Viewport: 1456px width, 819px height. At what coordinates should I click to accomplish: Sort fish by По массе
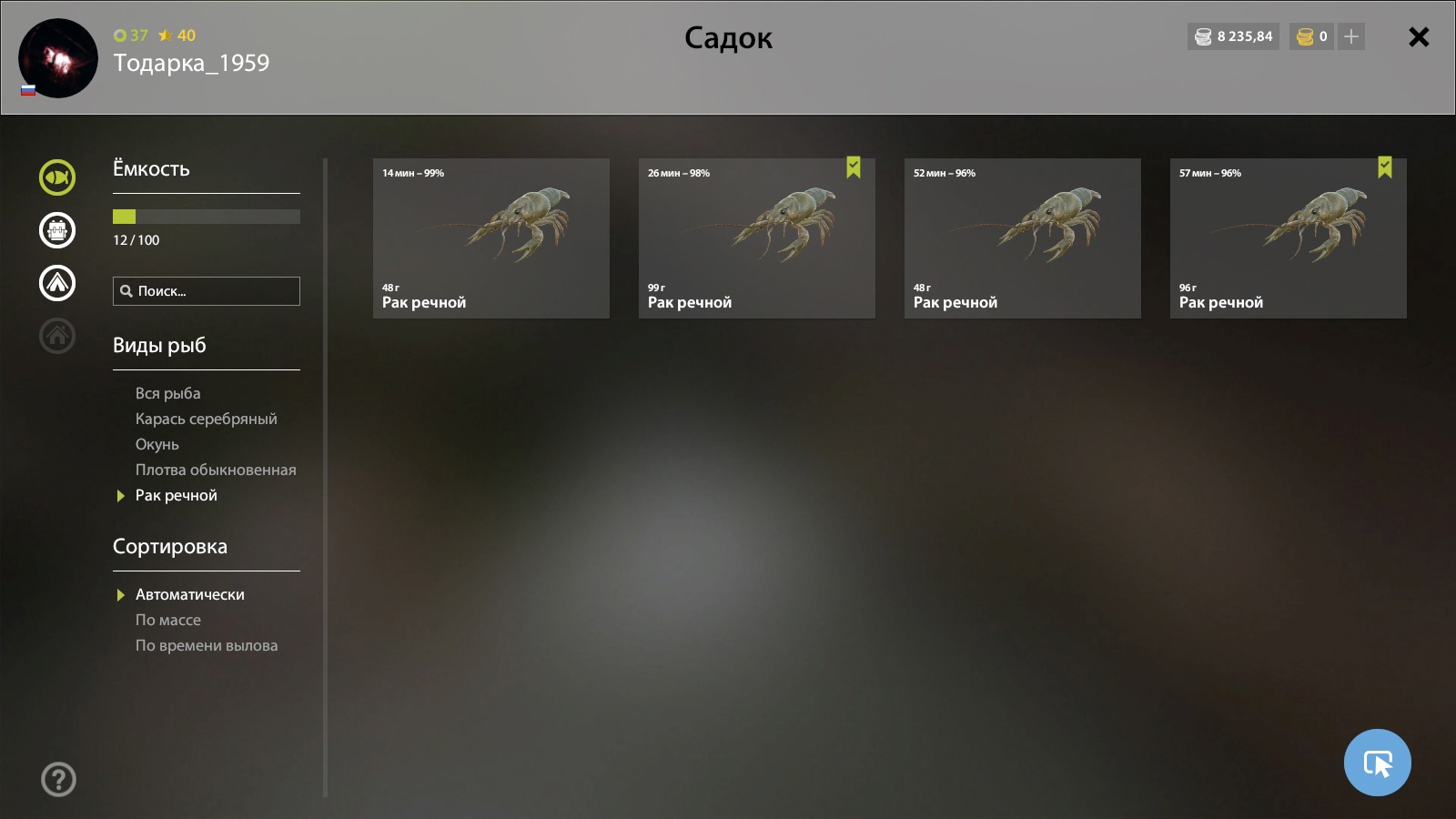point(168,620)
